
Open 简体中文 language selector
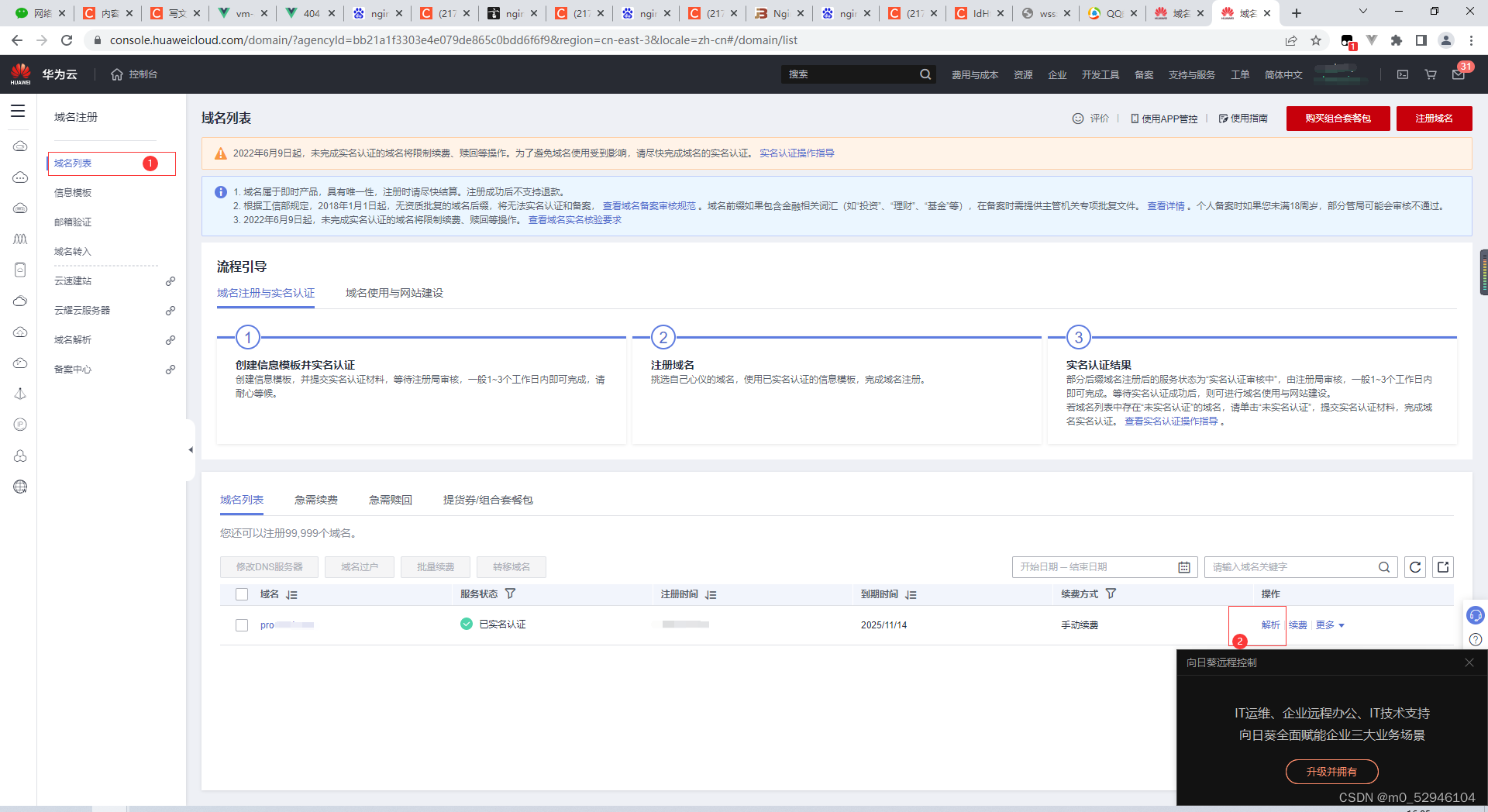[x=1283, y=75]
